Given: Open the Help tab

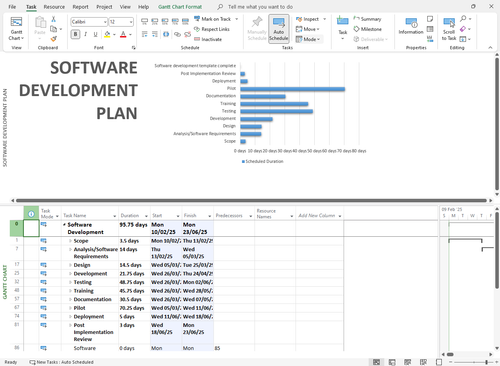Looking at the screenshot, I should (x=143, y=7).
